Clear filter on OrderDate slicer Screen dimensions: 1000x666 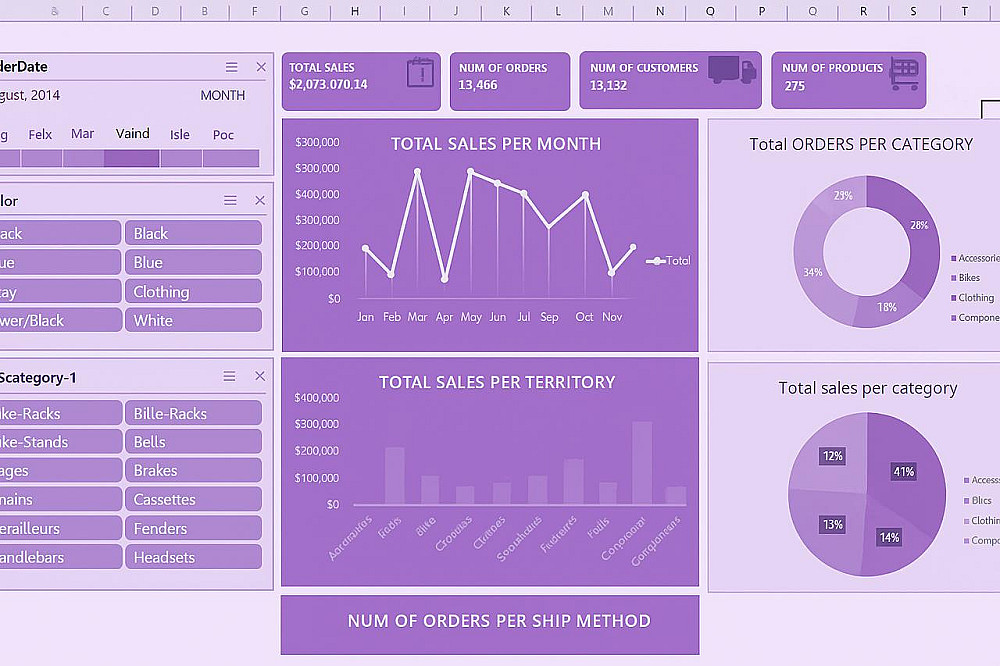click(261, 67)
